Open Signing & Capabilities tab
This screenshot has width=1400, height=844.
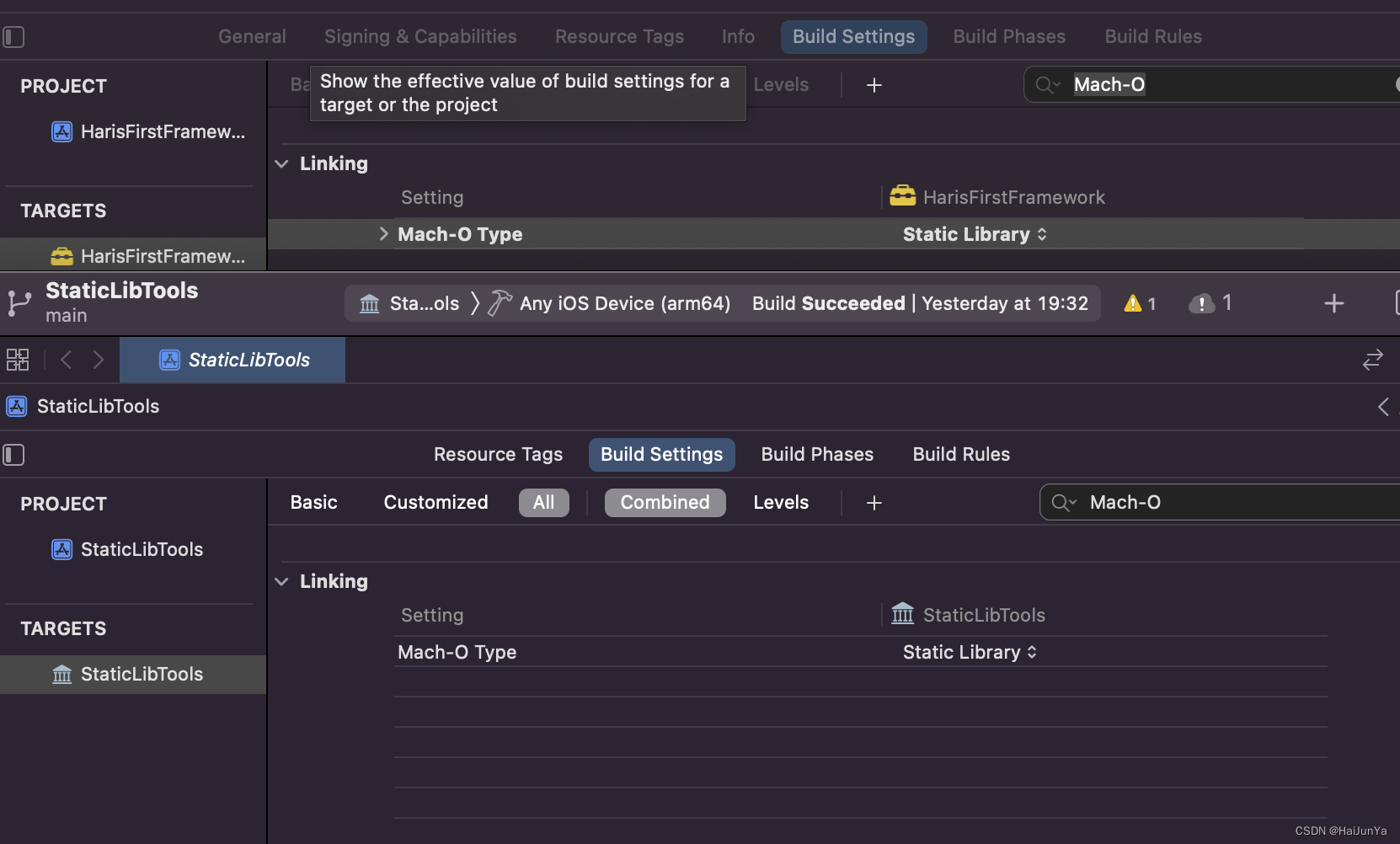[420, 37]
